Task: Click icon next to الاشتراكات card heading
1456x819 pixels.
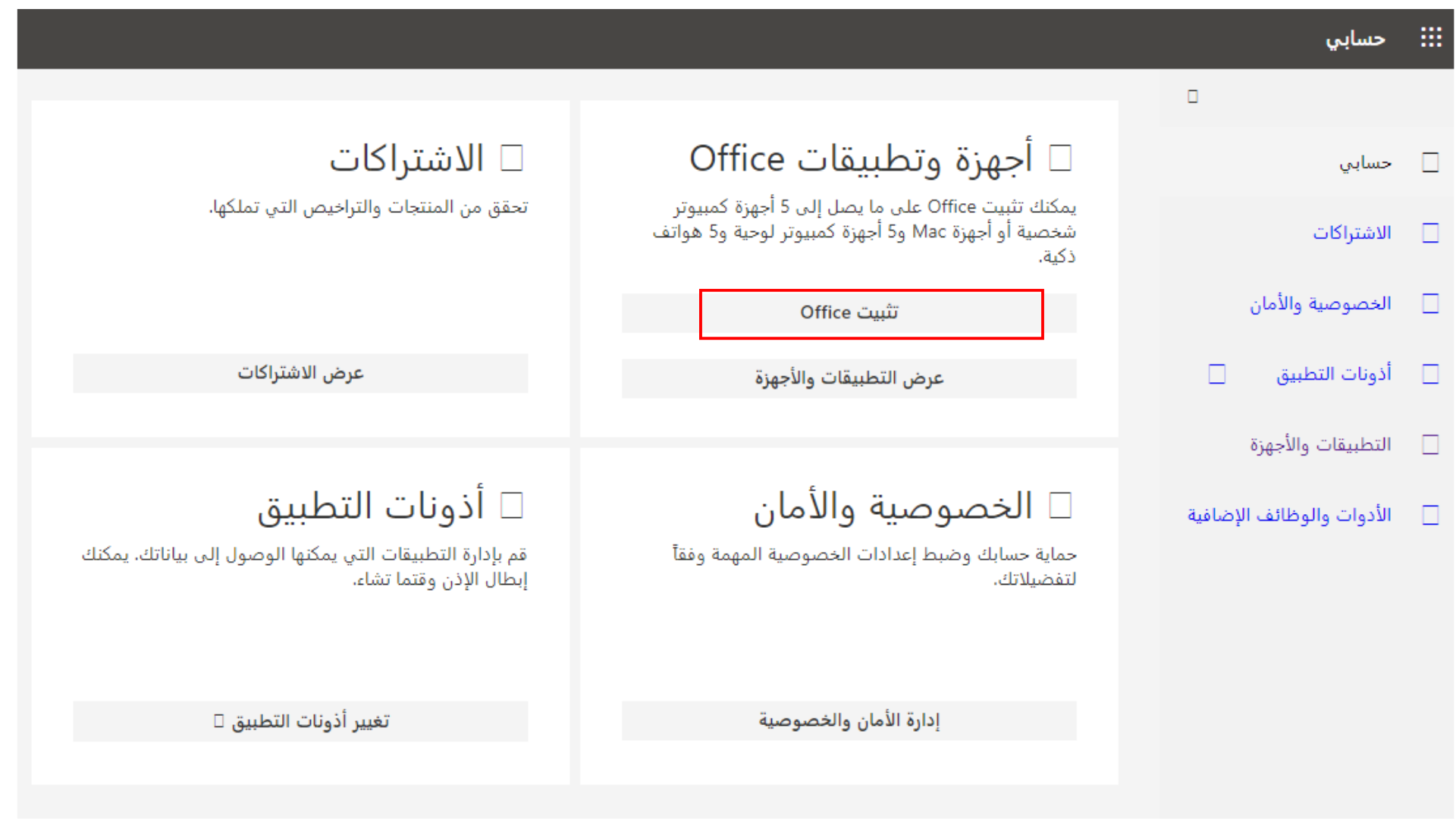Action: (x=512, y=158)
